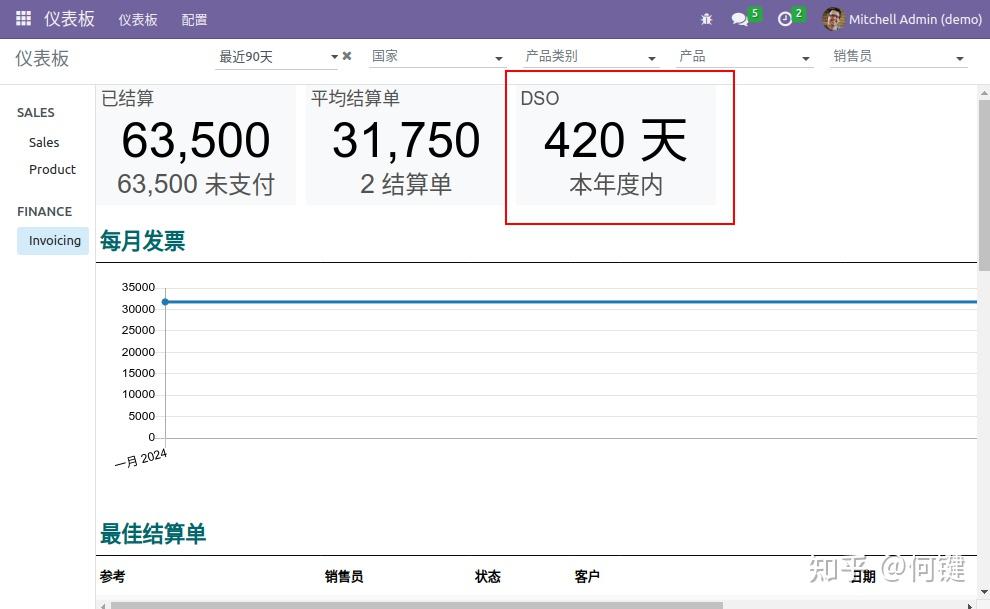Open the 配置 menu
The image size is (990, 609).
tap(193, 19)
